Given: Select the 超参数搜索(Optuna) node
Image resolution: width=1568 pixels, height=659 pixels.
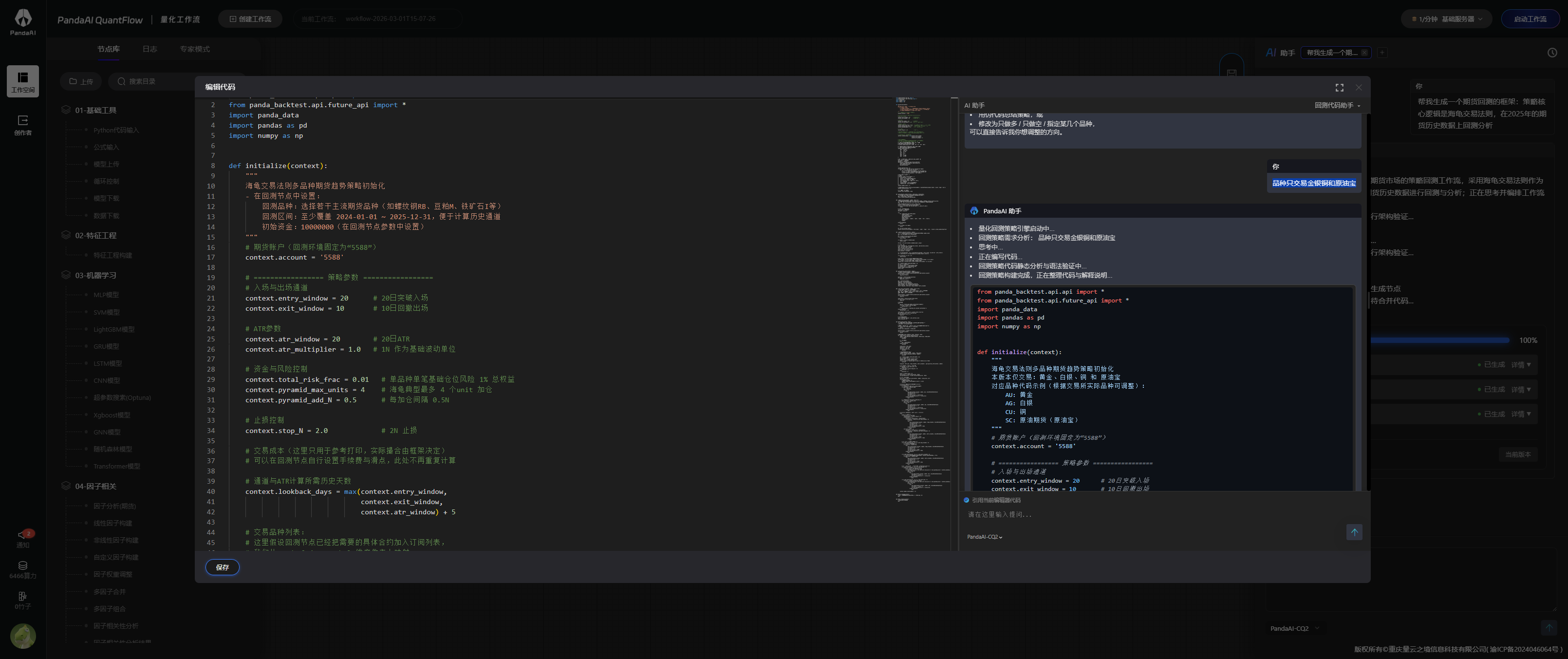Looking at the screenshot, I should [122, 398].
